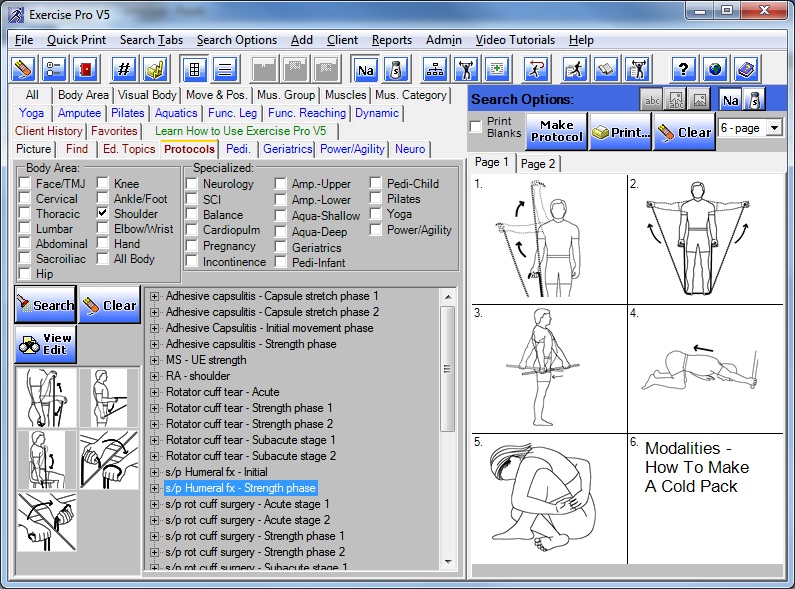Click the Search button under Body Area
The image size is (795, 589).
click(x=46, y=305)
